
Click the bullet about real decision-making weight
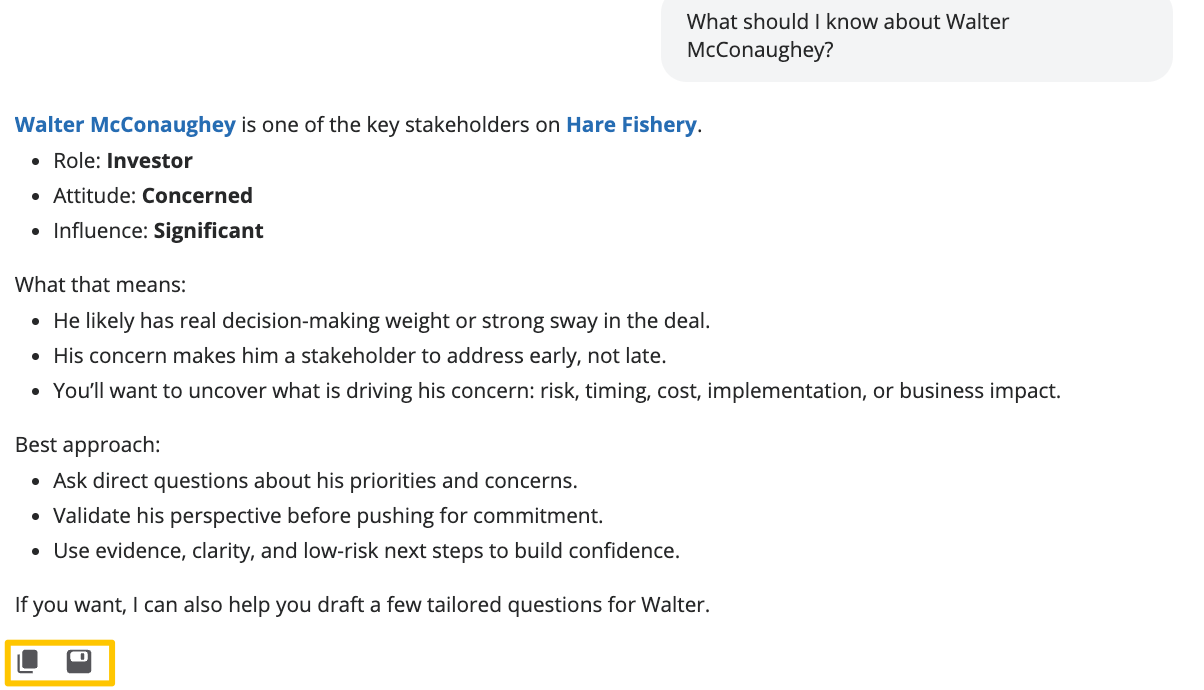click(x=382, y=321)
